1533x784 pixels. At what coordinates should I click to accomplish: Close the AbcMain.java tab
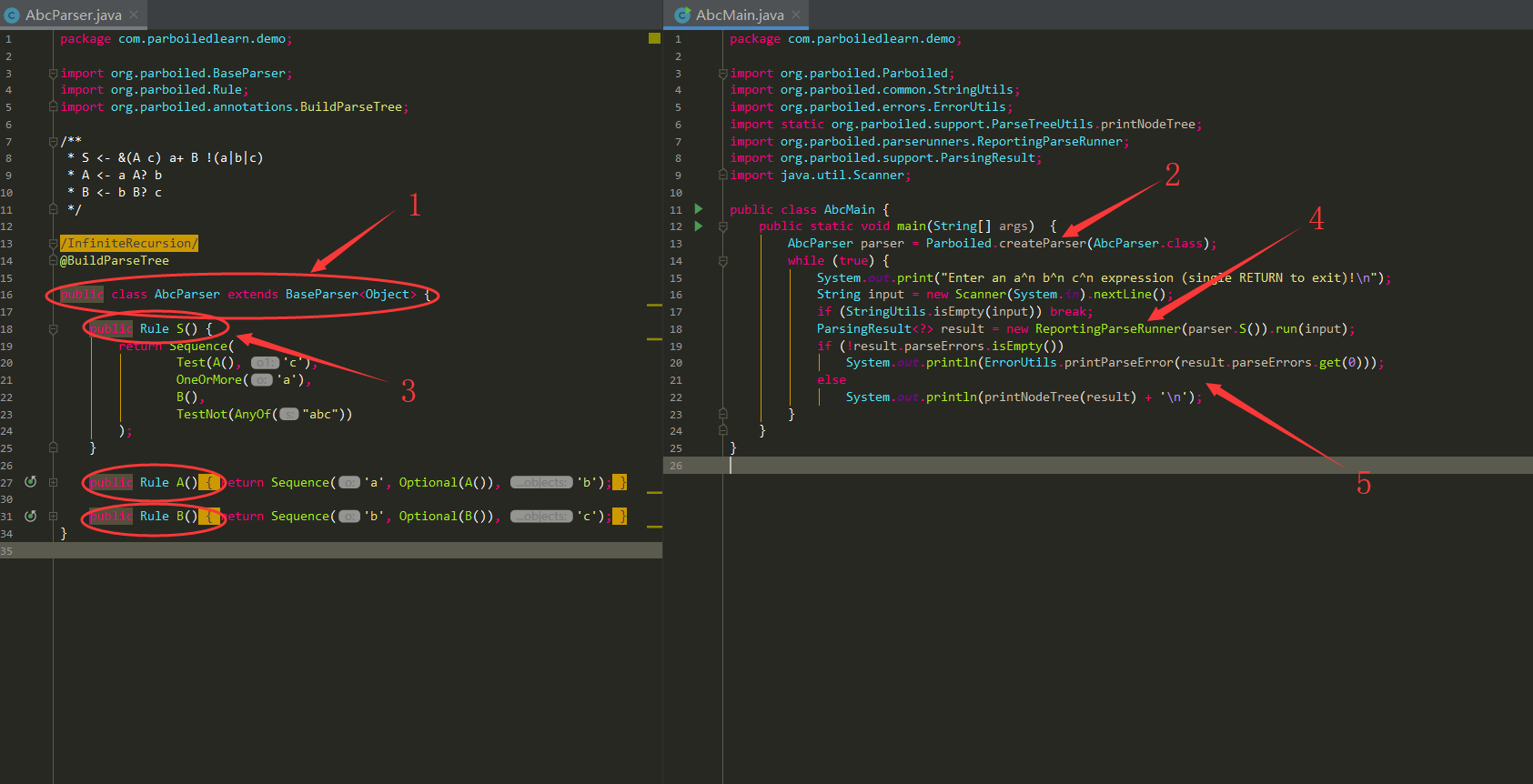796,15
